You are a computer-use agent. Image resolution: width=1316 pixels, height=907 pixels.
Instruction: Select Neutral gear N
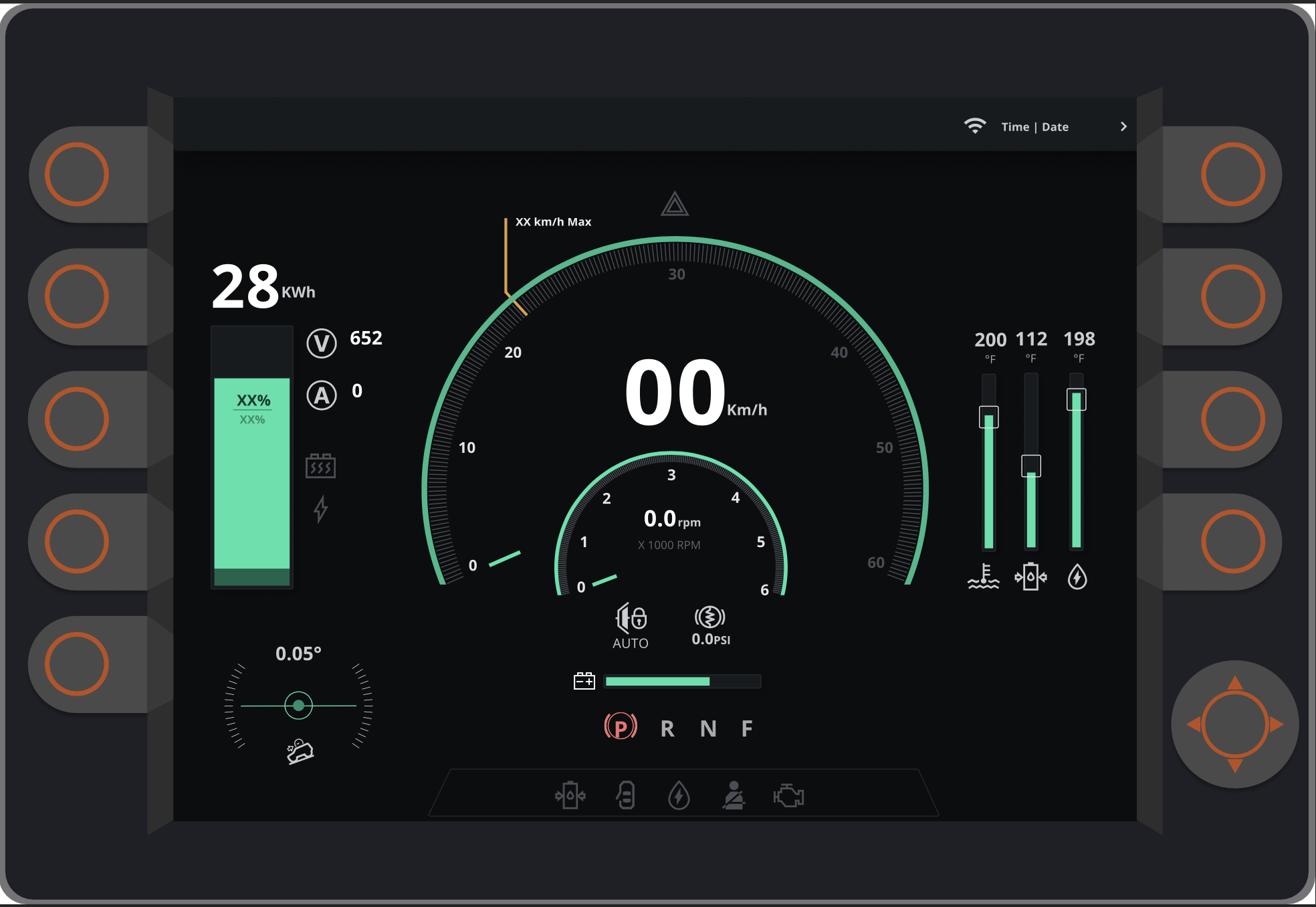(708, 728)
